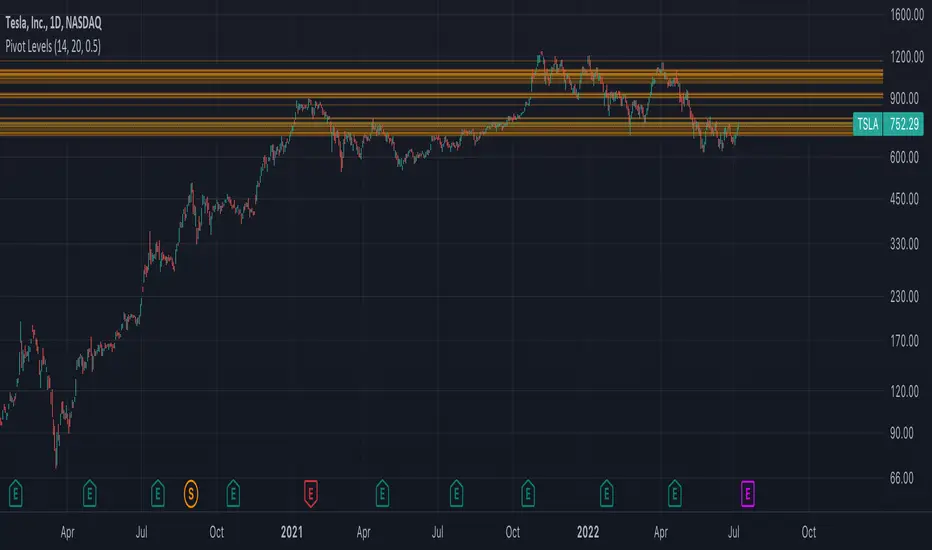Screen dimensions: 932x550
Task: Click the purple upcoming earnings marker
Action: 748,491
